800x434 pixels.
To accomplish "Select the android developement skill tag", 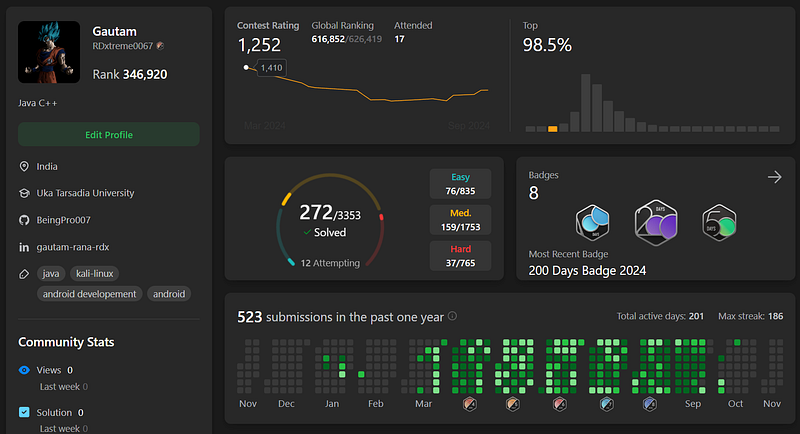I will [x=89, y=294].
